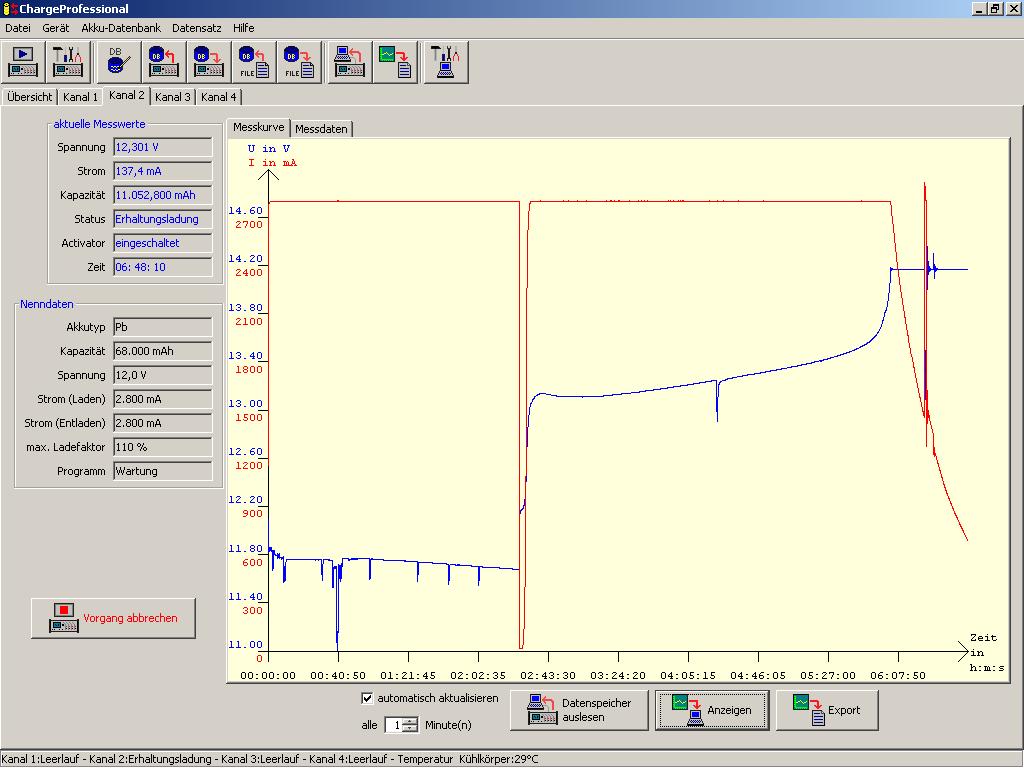
Task: Open the PC settings icon with tools above computer
Action: pyautogui.click(x=446, y=62)
